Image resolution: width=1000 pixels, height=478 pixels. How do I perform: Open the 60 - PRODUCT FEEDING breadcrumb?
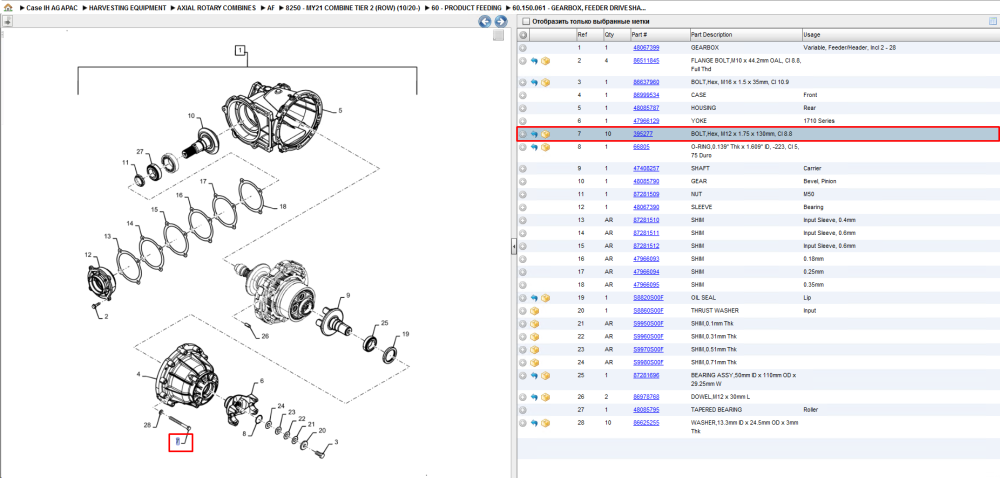(x=466, y=8)
